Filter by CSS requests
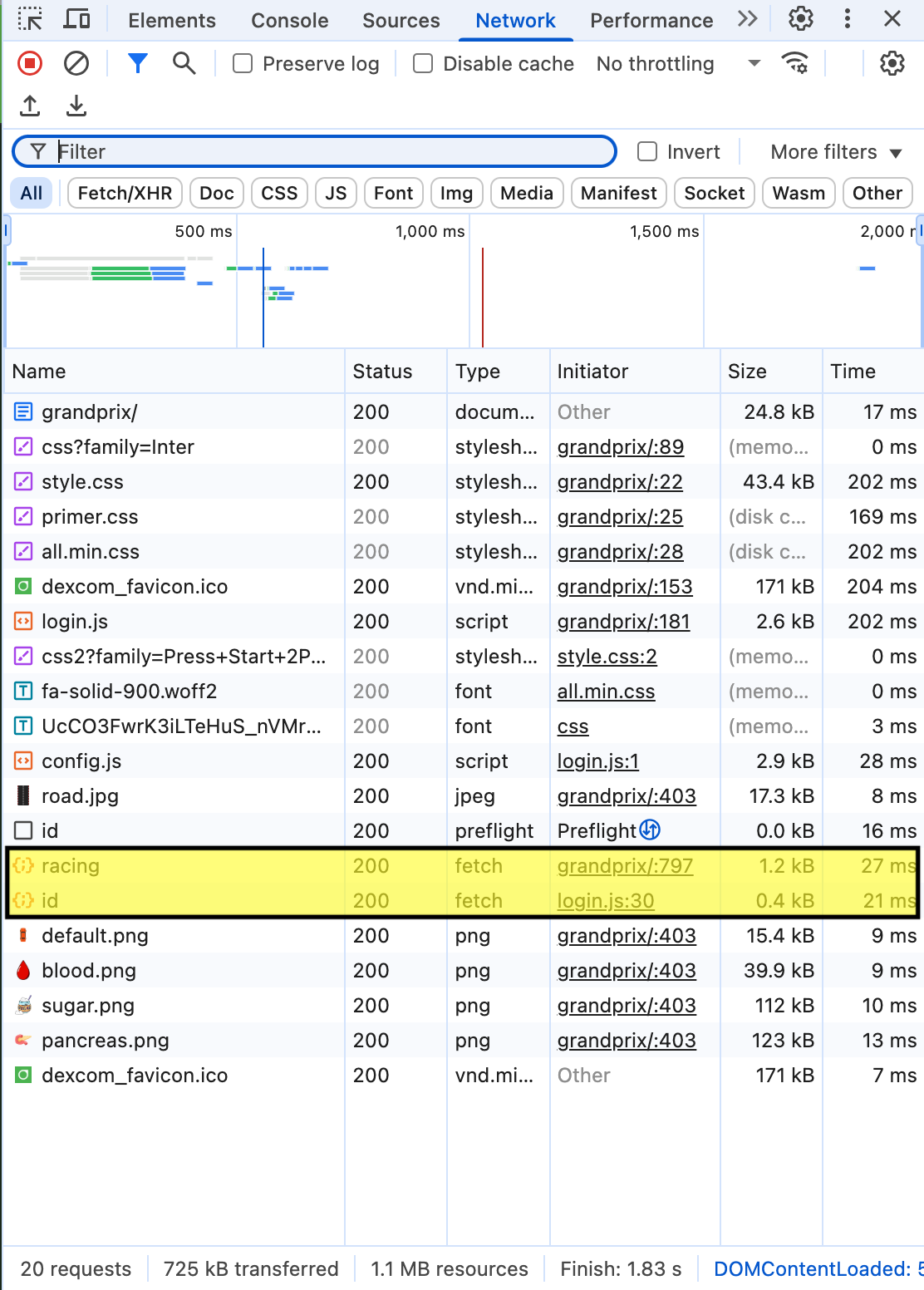 (x=279, y=193)
